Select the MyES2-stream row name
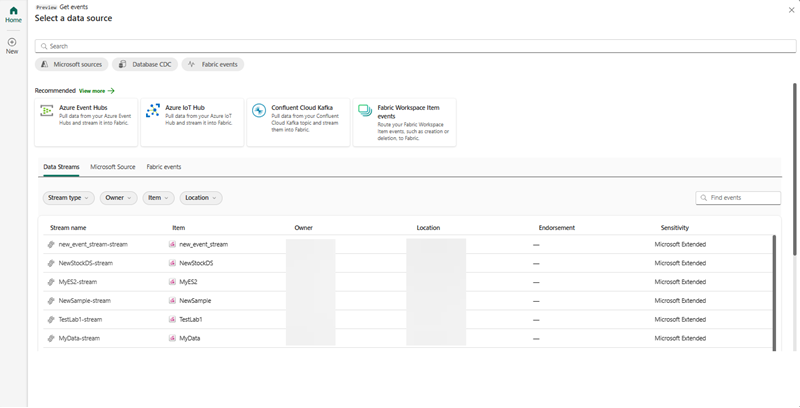The width and height of the screenshot is (800, 408). [78, 282]
